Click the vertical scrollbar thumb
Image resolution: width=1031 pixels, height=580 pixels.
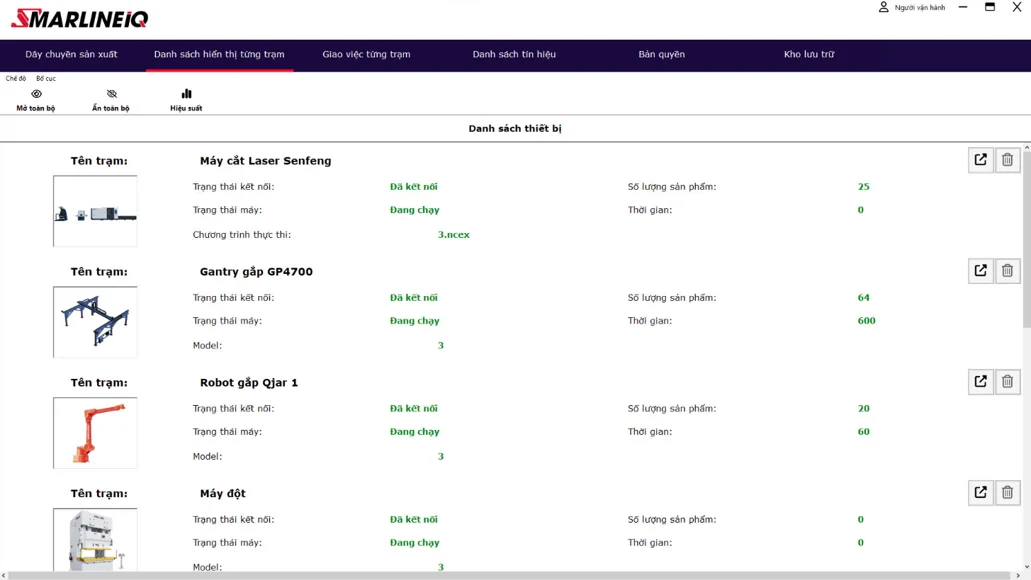(1026, 239)
